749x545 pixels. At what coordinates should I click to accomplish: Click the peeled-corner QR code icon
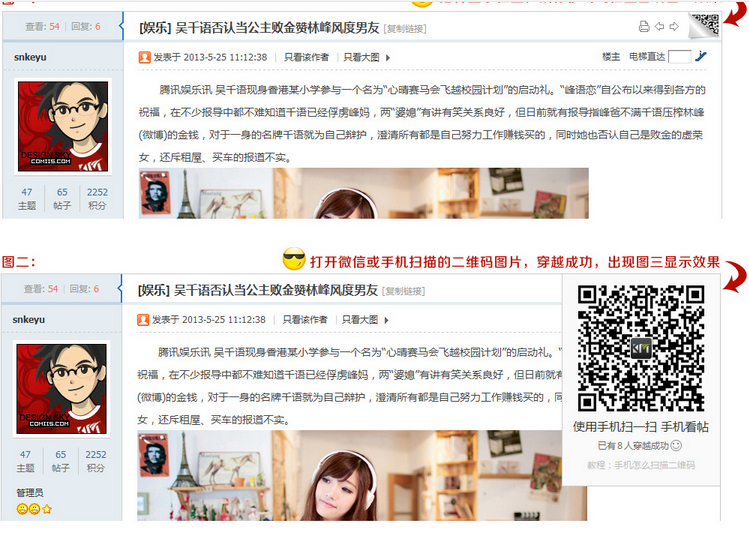(x=704, y=25)
